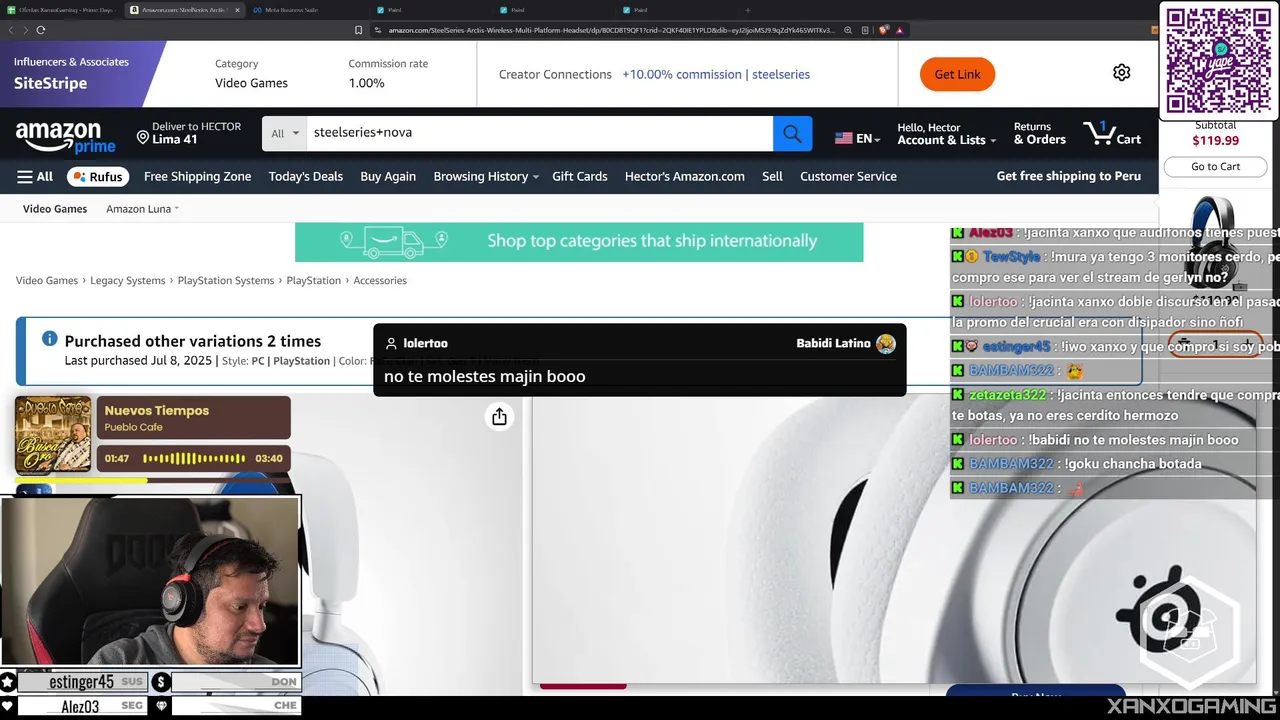Open the All search category dropdown
The image size is (1280, 720).
[x=284, y=133]
